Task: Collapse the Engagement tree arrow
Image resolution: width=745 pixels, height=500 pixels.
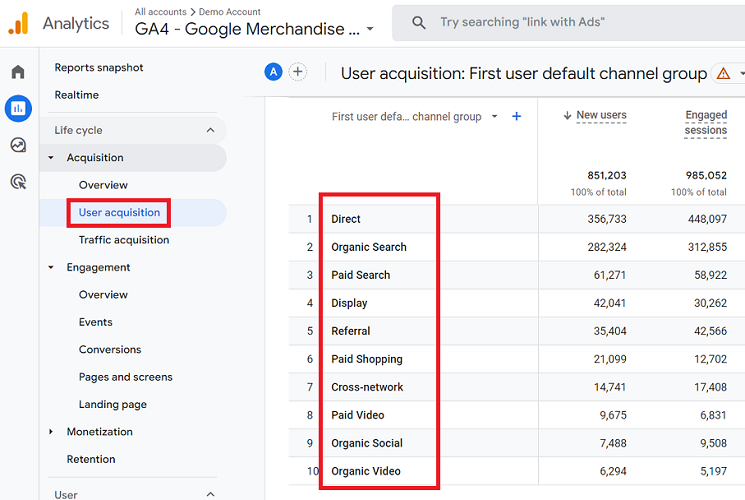Action: pyautogui.click(x=51, y=268)
